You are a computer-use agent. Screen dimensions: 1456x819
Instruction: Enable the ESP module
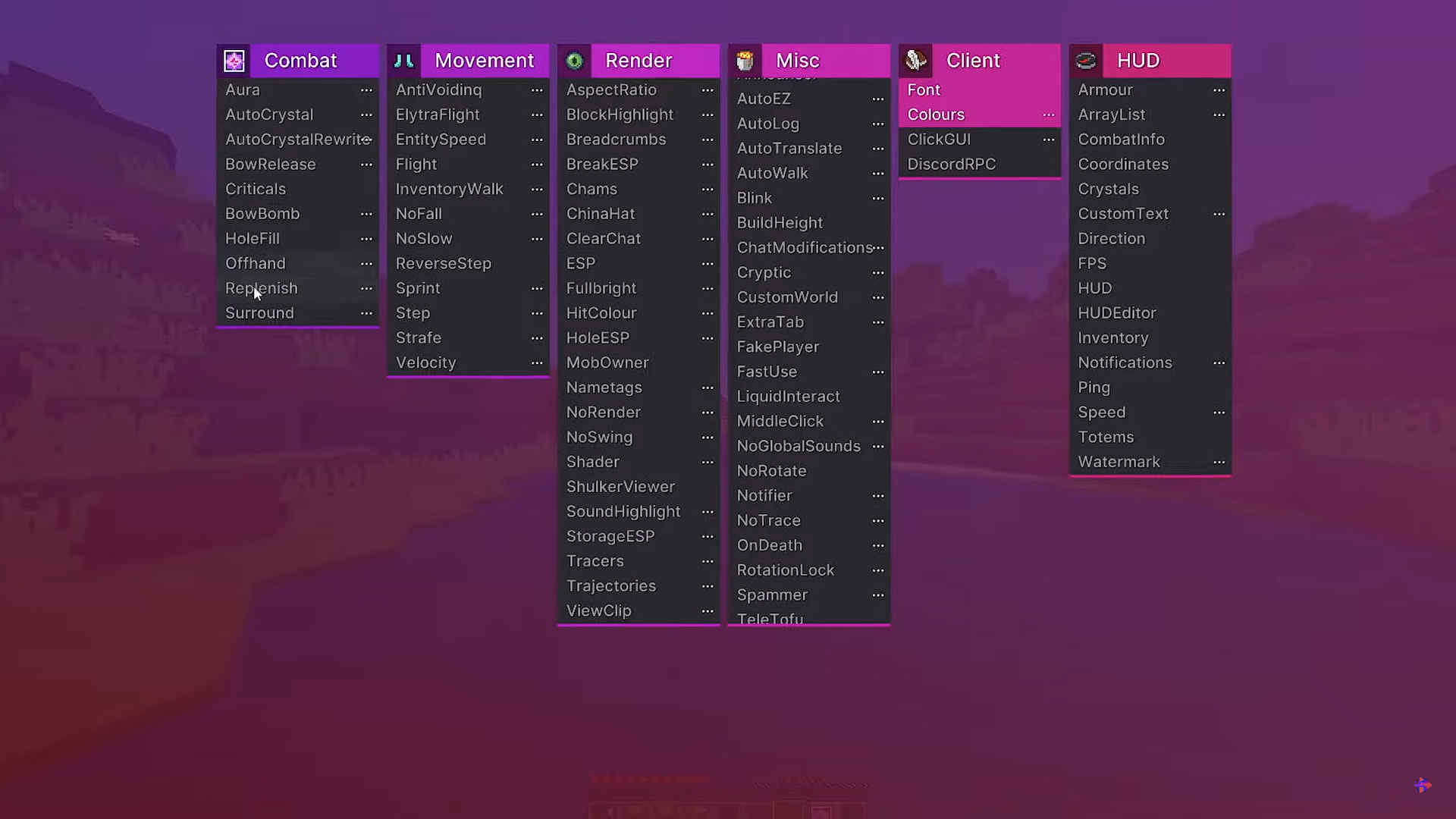pos(580,263)
